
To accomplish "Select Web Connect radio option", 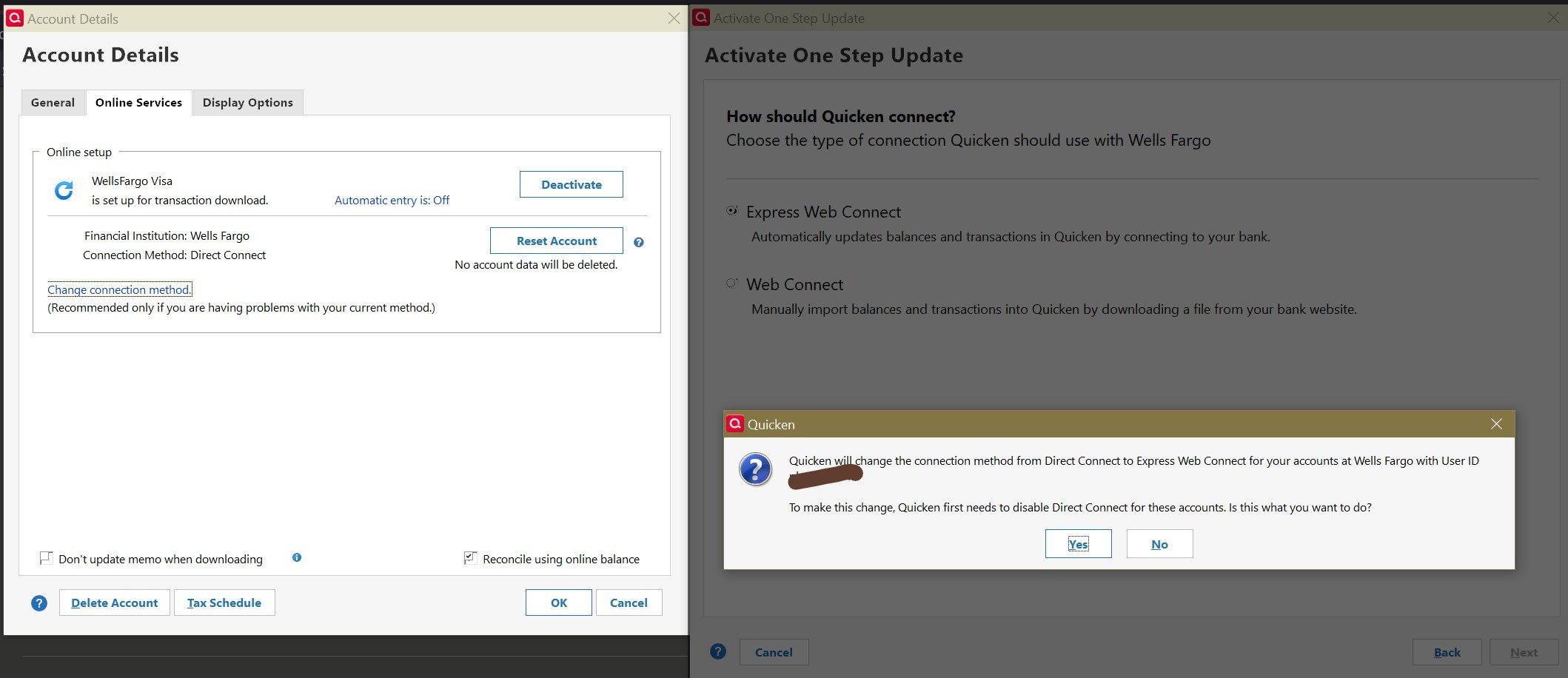I will pos(732,283).
